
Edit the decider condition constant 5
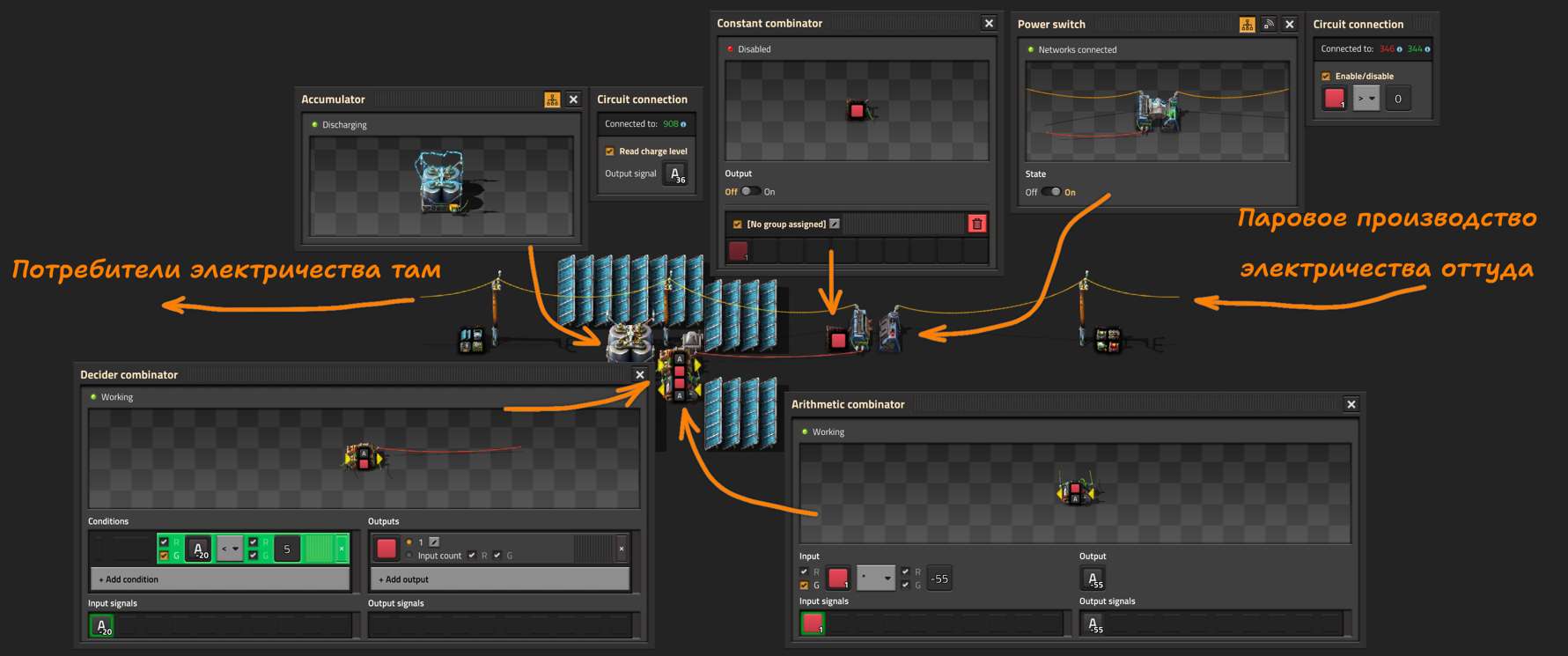tap(287, 549)
